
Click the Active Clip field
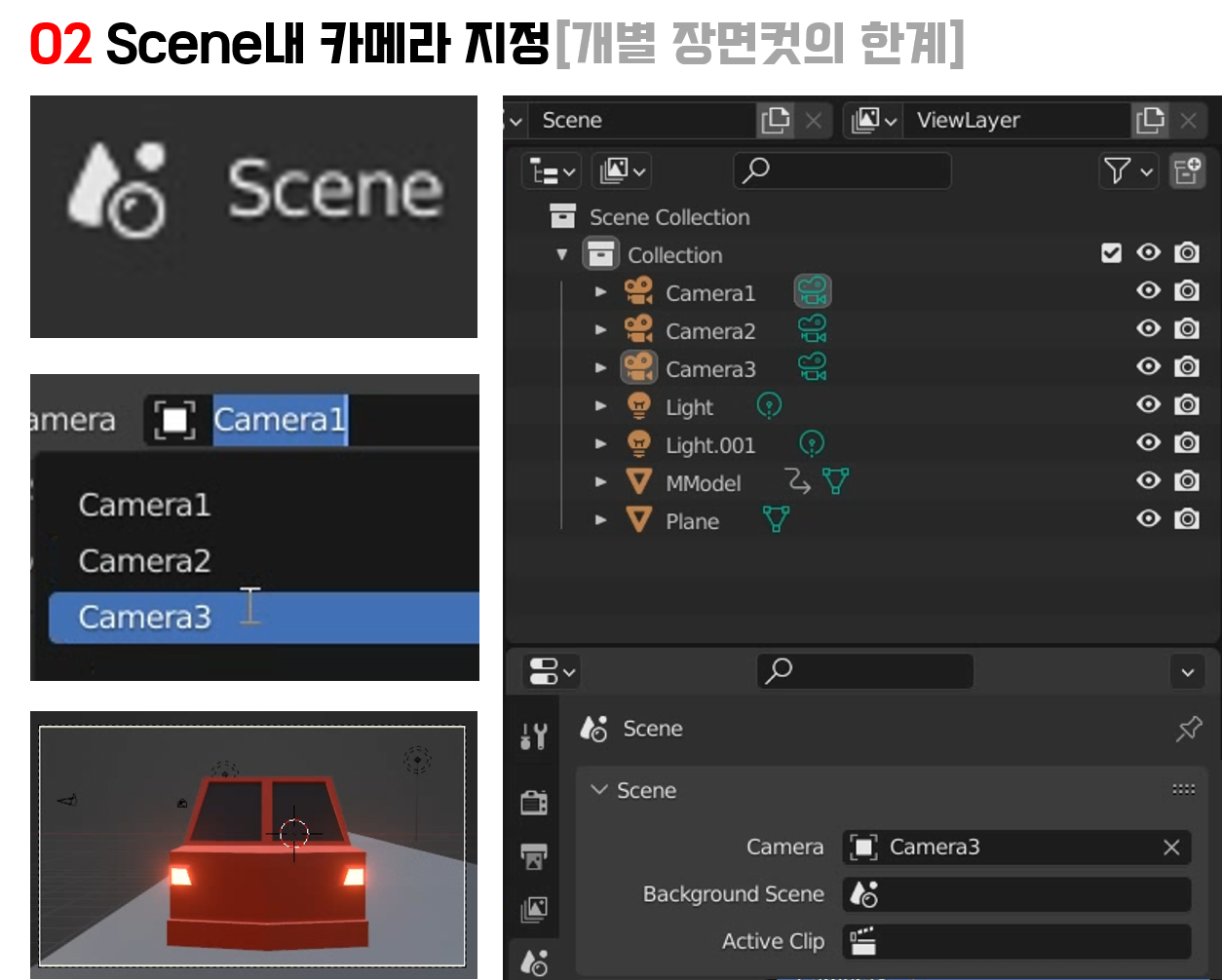pos(1017,941)
